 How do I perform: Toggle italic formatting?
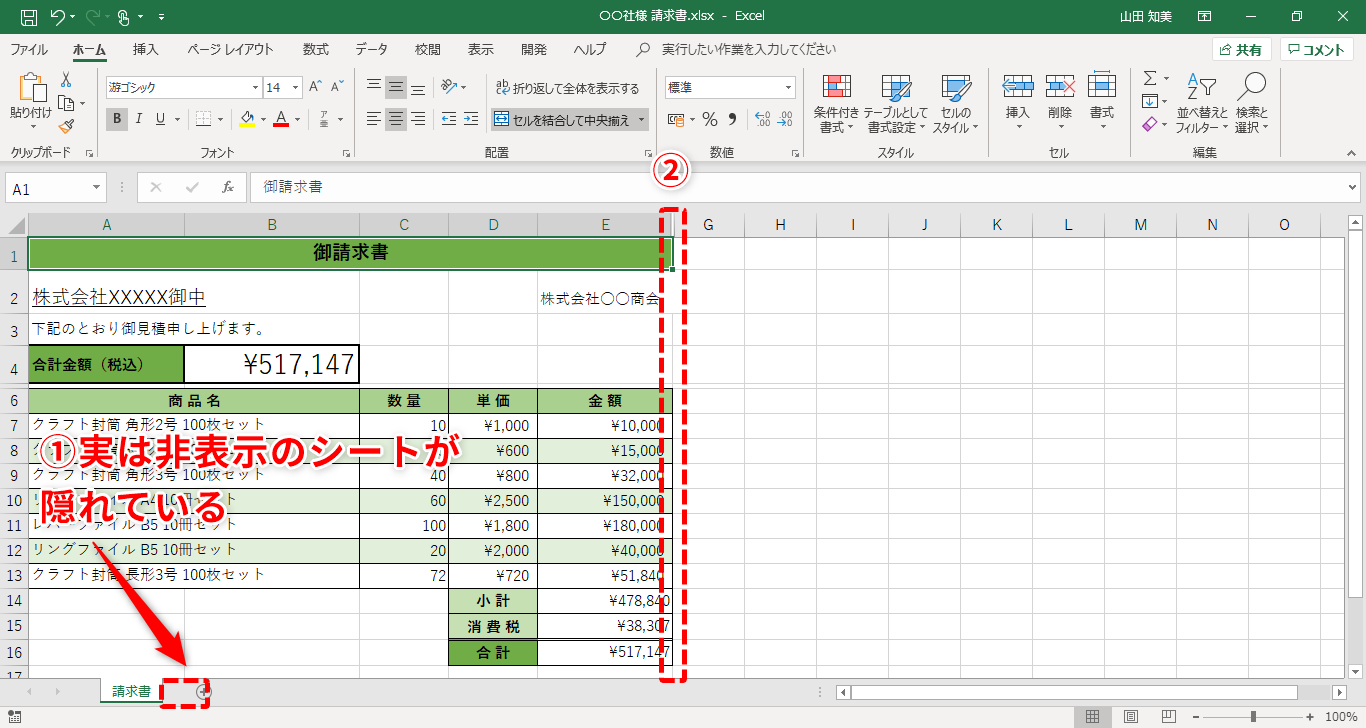click(138, 119)
